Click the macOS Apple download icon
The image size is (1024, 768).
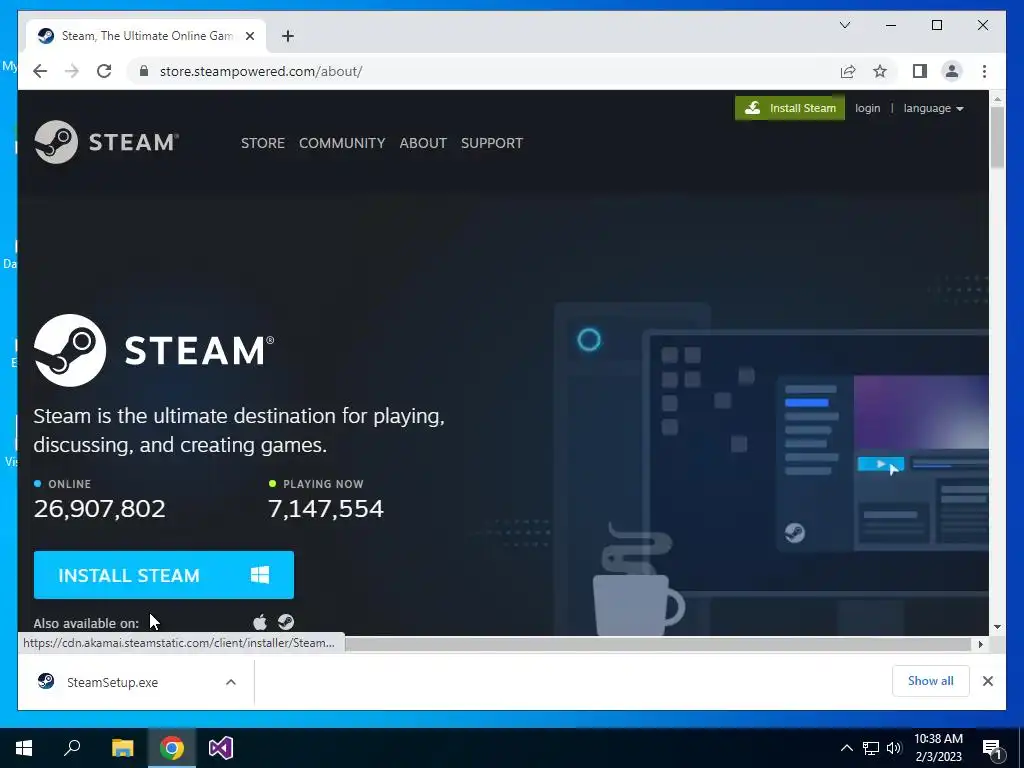click(x=260, y=622)
